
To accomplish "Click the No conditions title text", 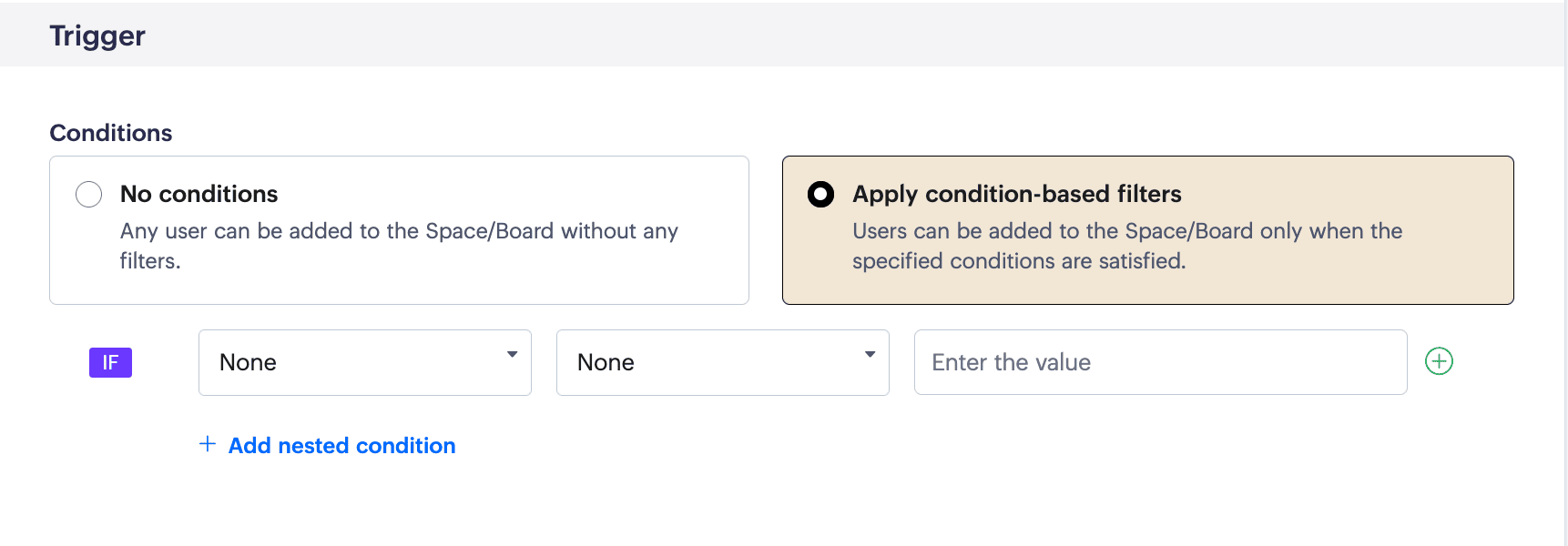I will pos(199,194).
